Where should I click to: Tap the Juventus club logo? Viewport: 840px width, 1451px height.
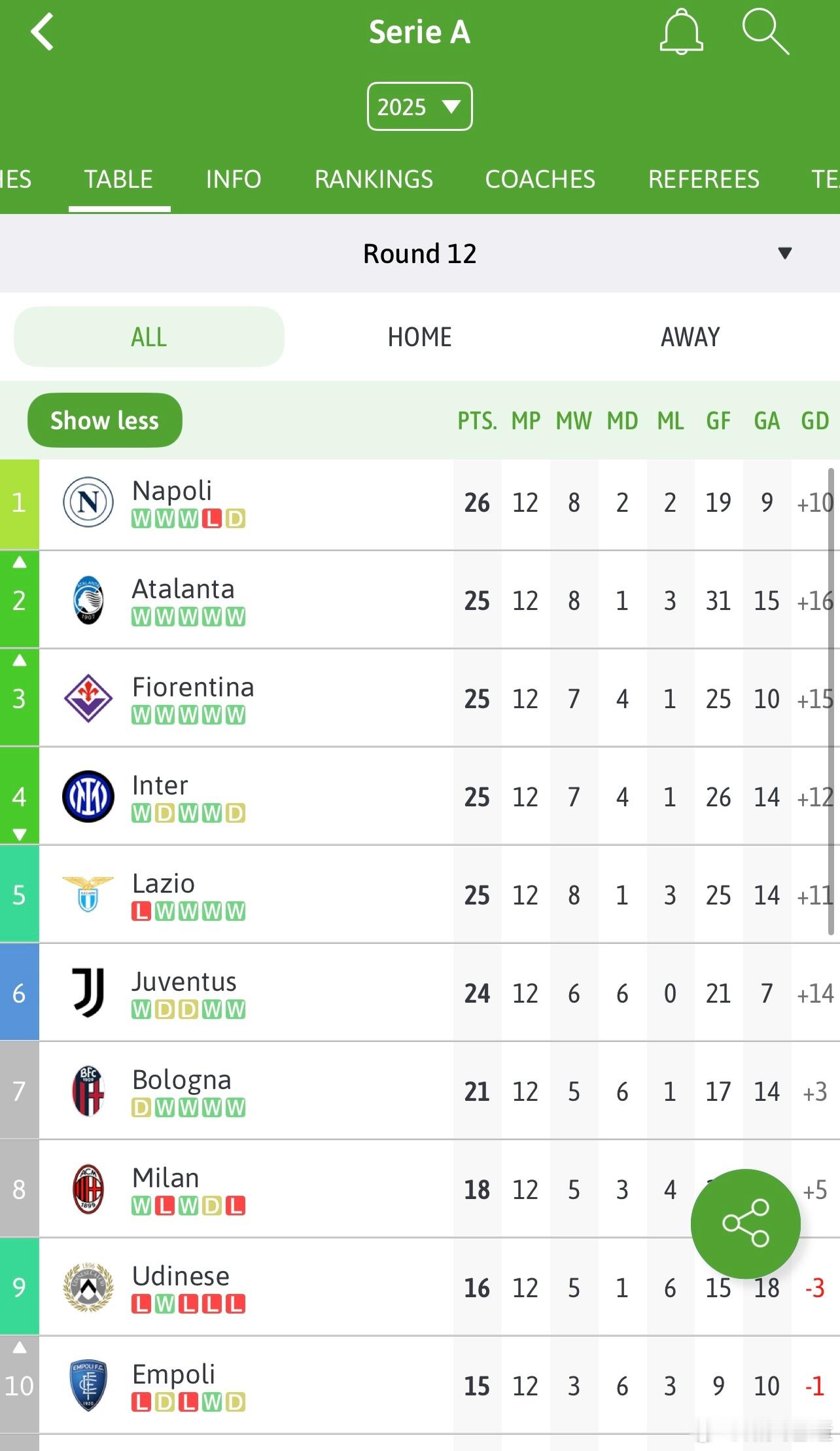click(x=88, y=993)
